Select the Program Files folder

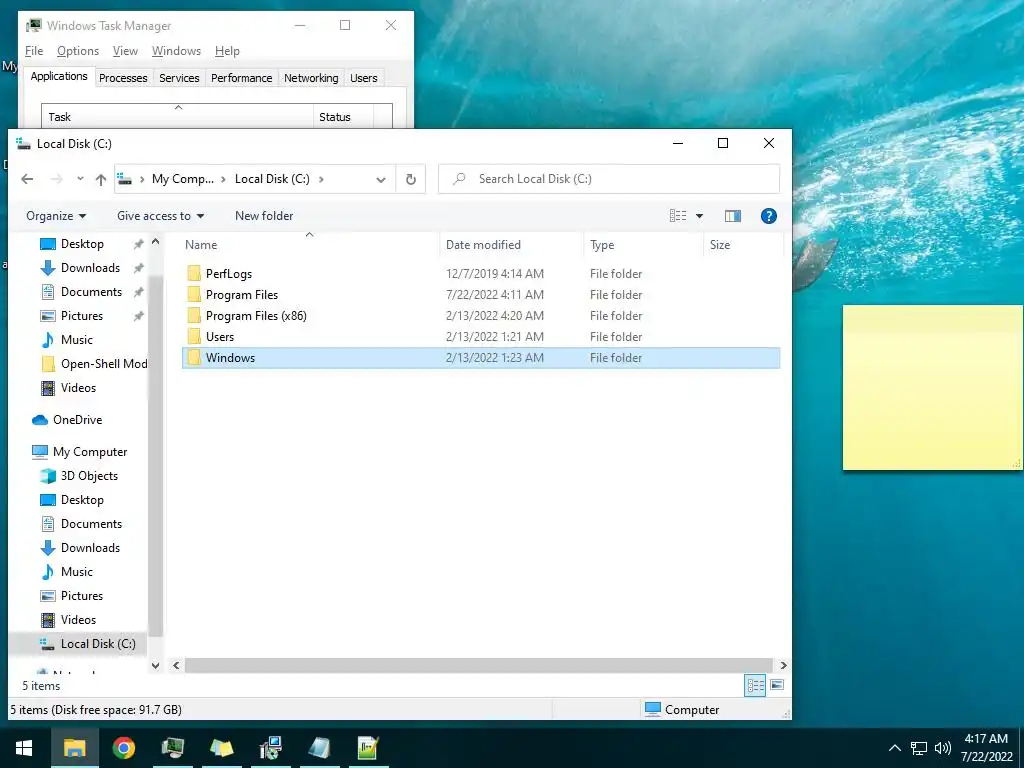point(481,295)
